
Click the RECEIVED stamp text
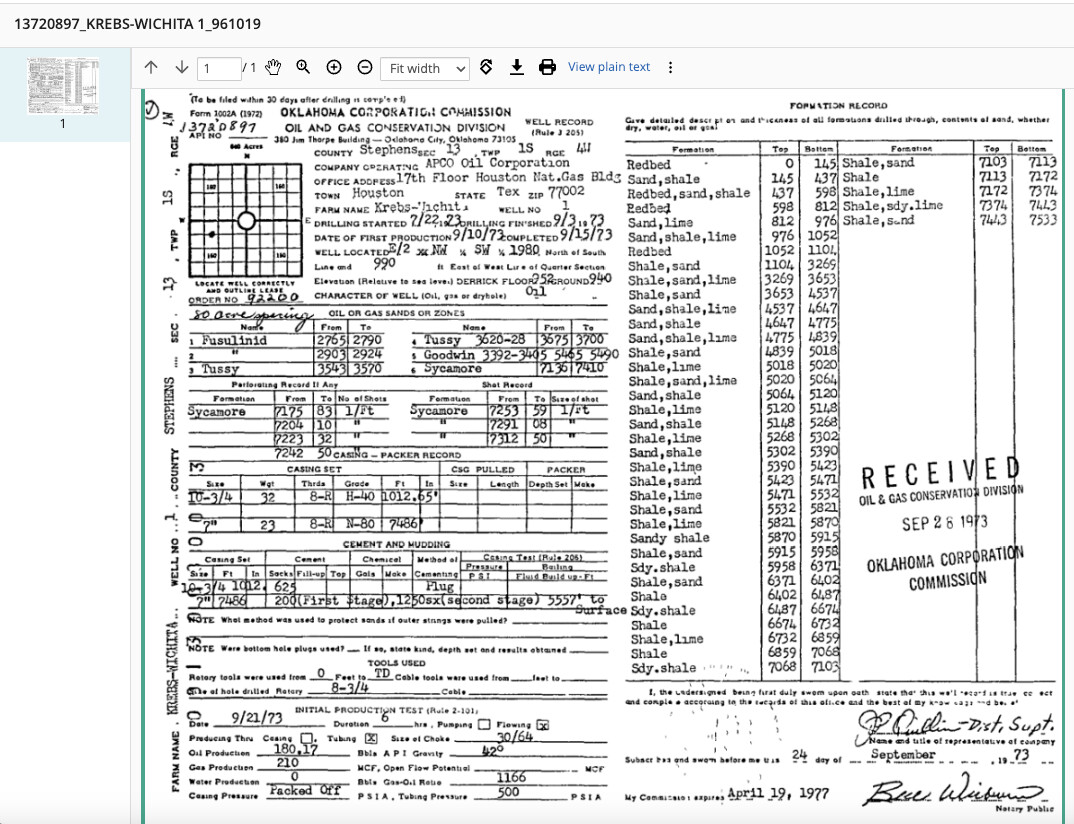[x=940, y=473]
